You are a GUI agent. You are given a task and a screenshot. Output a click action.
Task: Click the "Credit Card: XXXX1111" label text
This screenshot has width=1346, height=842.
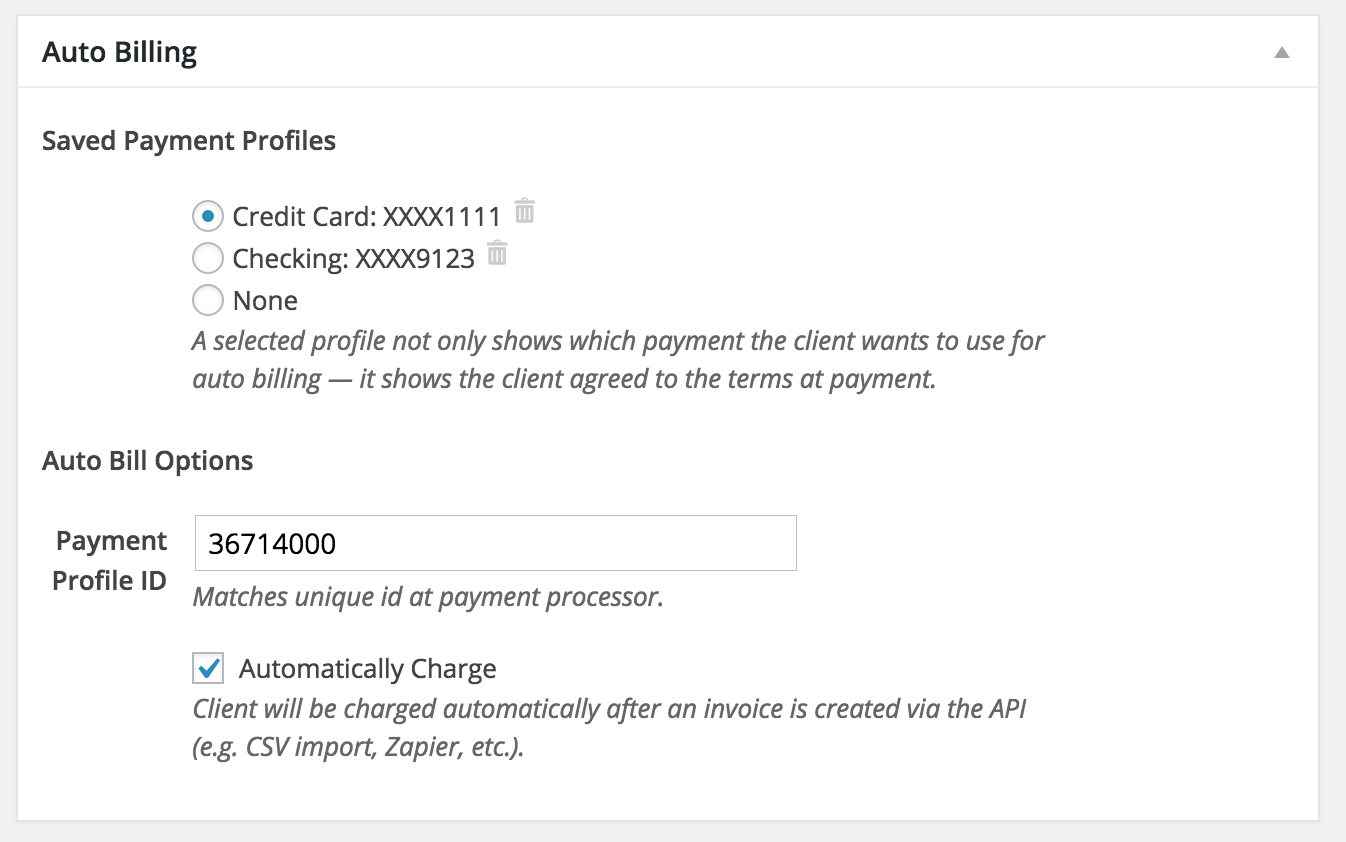366,216
